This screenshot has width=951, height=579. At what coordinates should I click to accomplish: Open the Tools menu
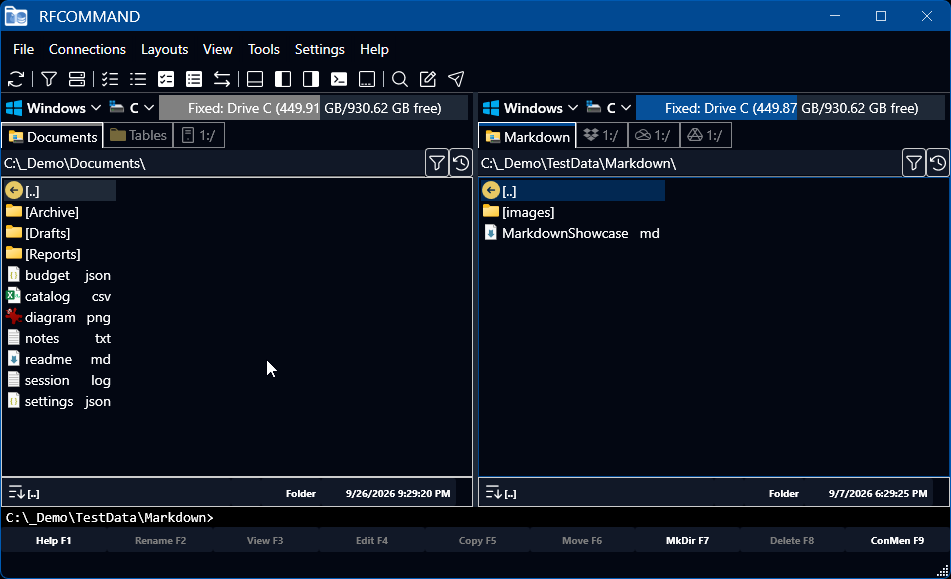[264, 49]
